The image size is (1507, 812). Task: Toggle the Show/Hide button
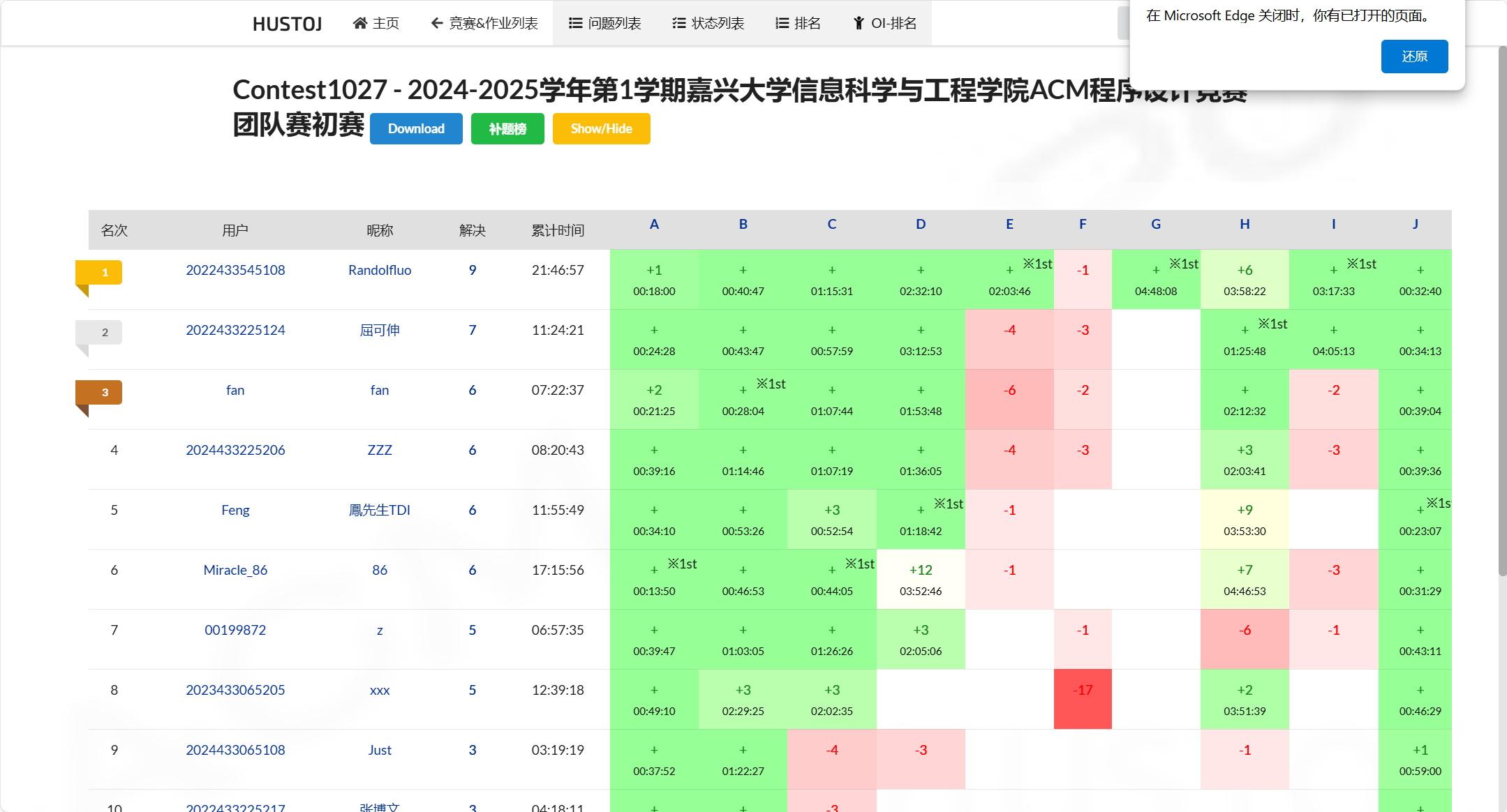(x=601, y=128)
